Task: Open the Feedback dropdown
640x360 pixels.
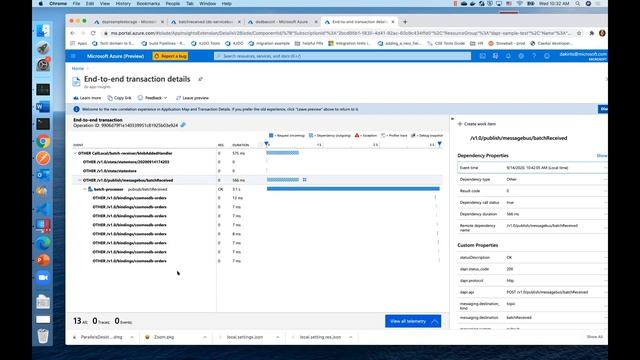Action: [x=152, y=98]
